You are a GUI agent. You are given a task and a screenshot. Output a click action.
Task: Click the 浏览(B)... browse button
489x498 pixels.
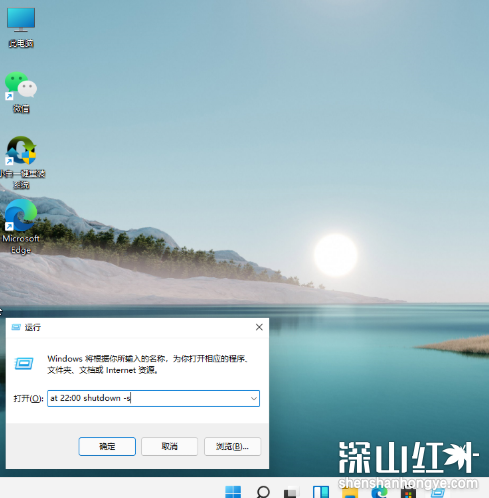point(232,446)
